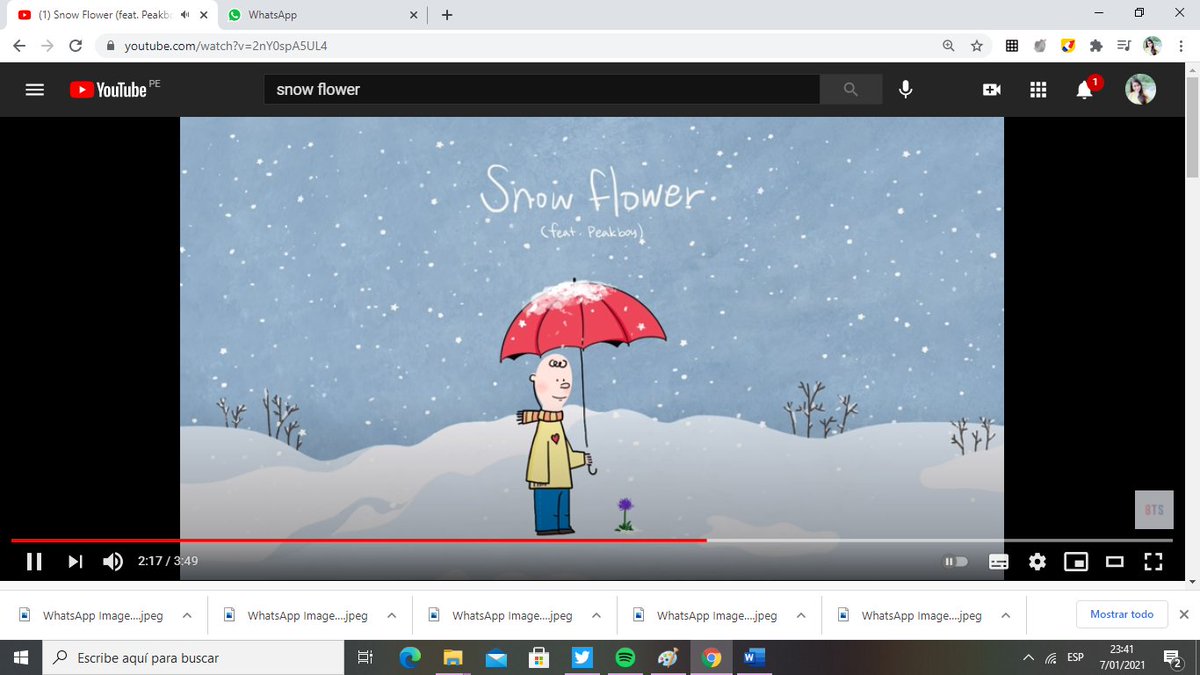The height and width of the screenshot is (675, 1200).
Task: Open the media control music-note icon
Action: click(x=1124, y=46)
